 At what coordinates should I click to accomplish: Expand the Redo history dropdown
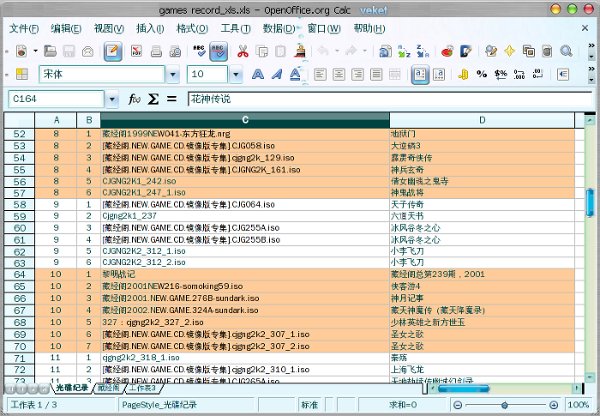[365, 51]
